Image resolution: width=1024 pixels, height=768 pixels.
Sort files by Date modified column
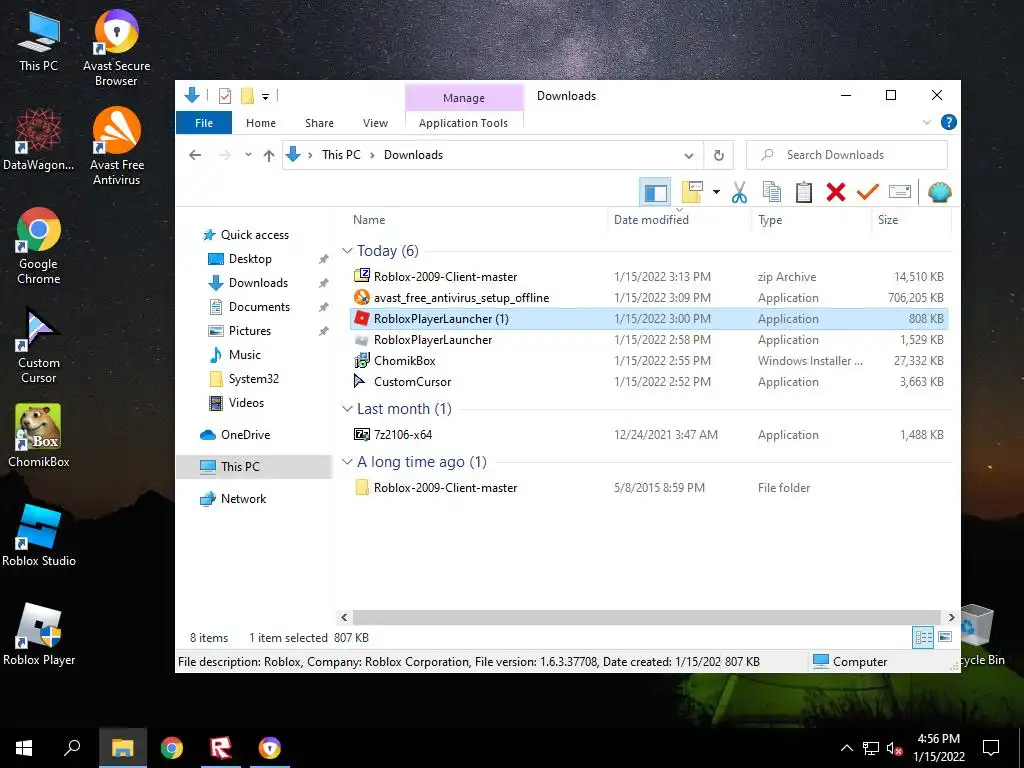point(680,220)
